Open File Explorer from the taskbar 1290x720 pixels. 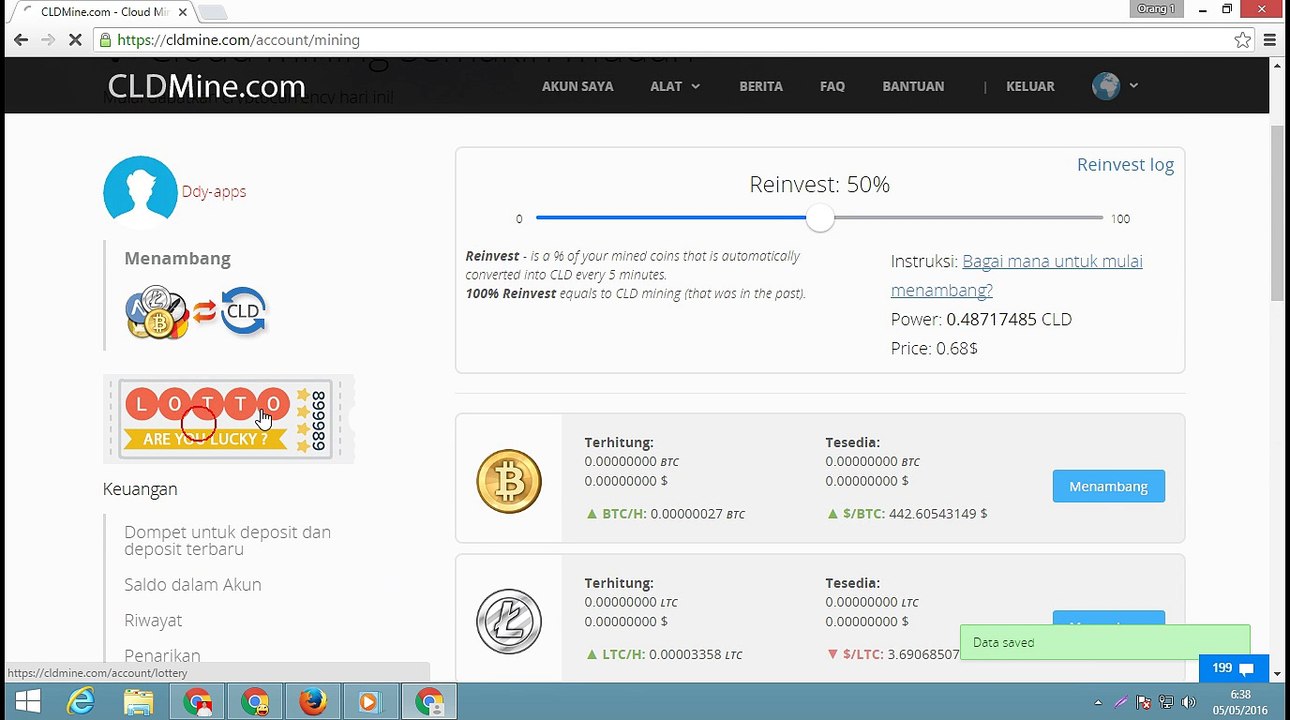(x=138, y=702)
